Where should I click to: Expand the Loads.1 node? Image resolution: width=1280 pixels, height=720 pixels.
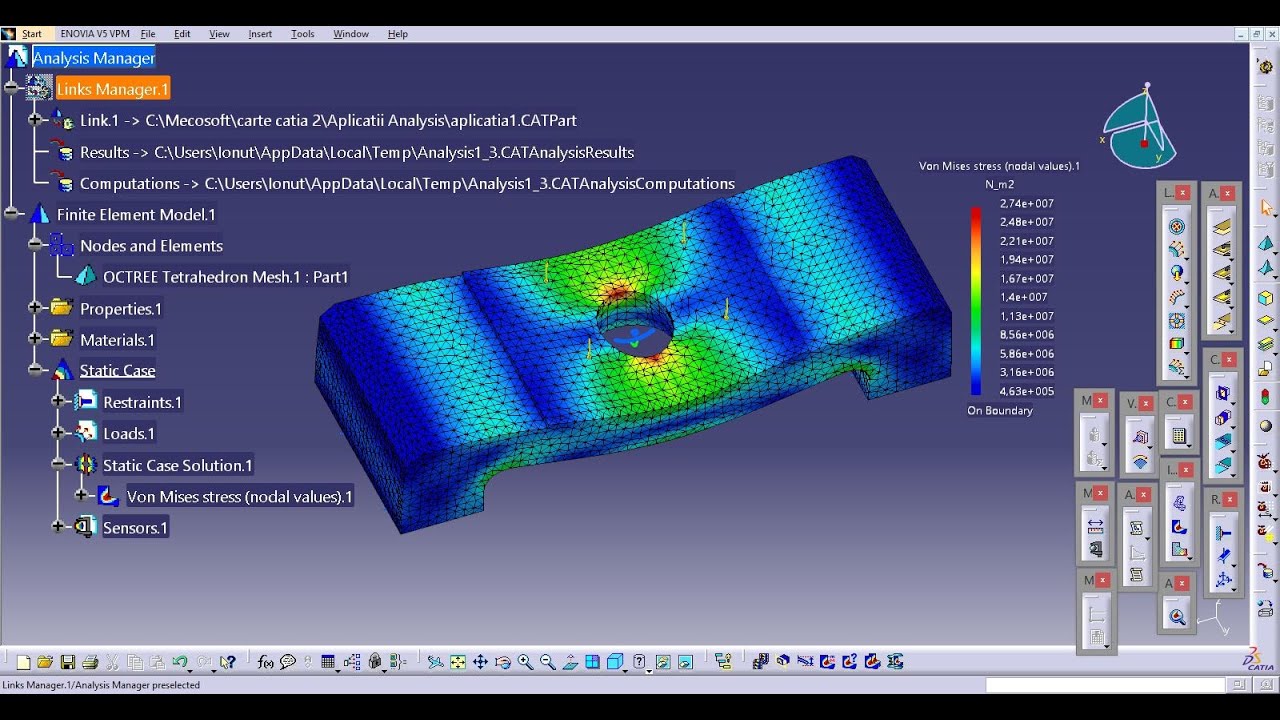pos(58,433)
